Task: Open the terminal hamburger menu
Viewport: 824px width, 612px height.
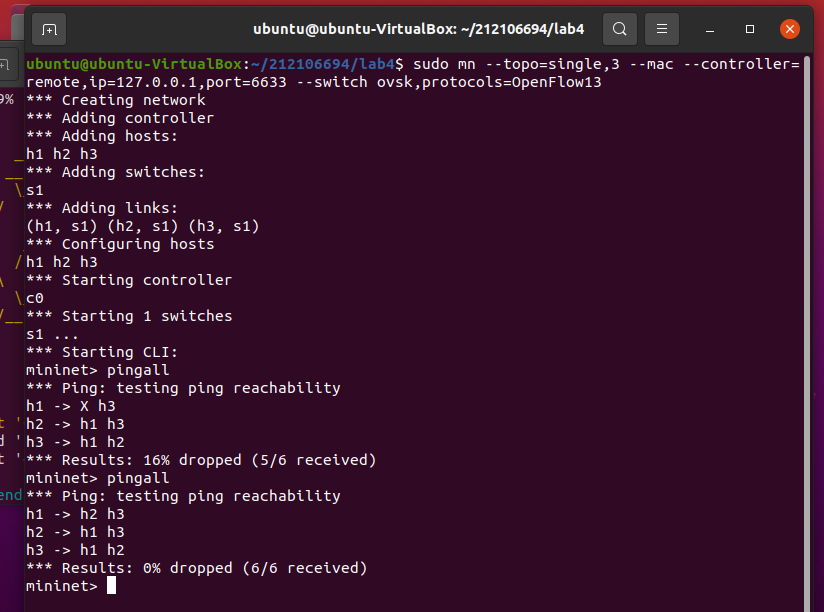Action: tap(661, 29)
